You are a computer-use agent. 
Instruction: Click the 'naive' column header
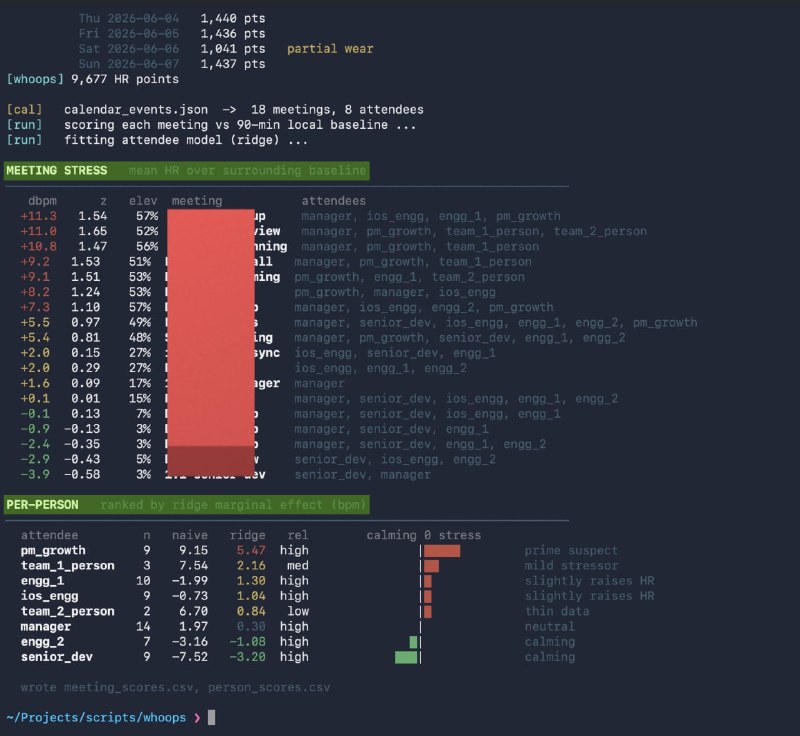click(x=190, y=535)
